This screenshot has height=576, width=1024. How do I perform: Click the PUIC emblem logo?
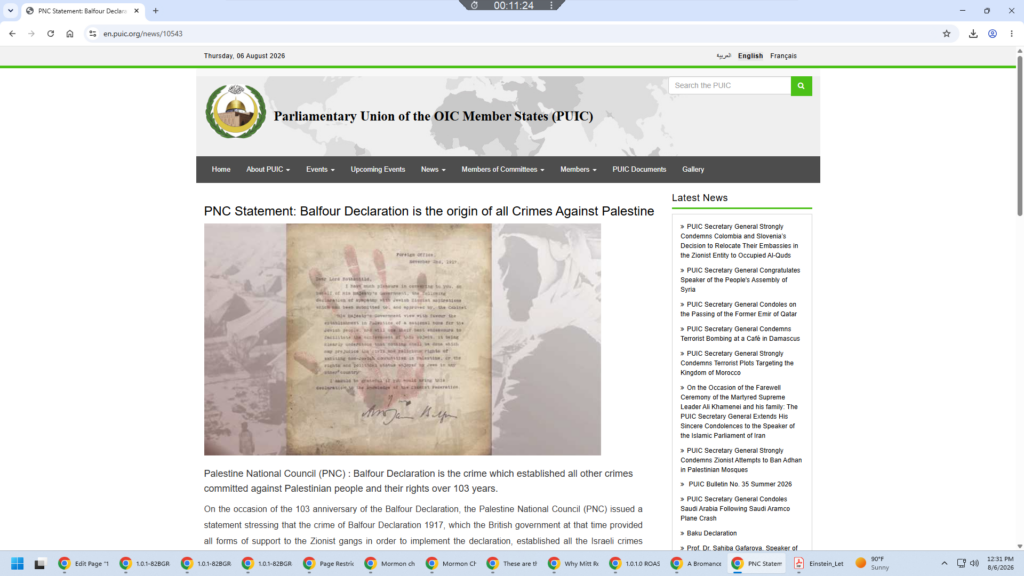coord(236,111)
